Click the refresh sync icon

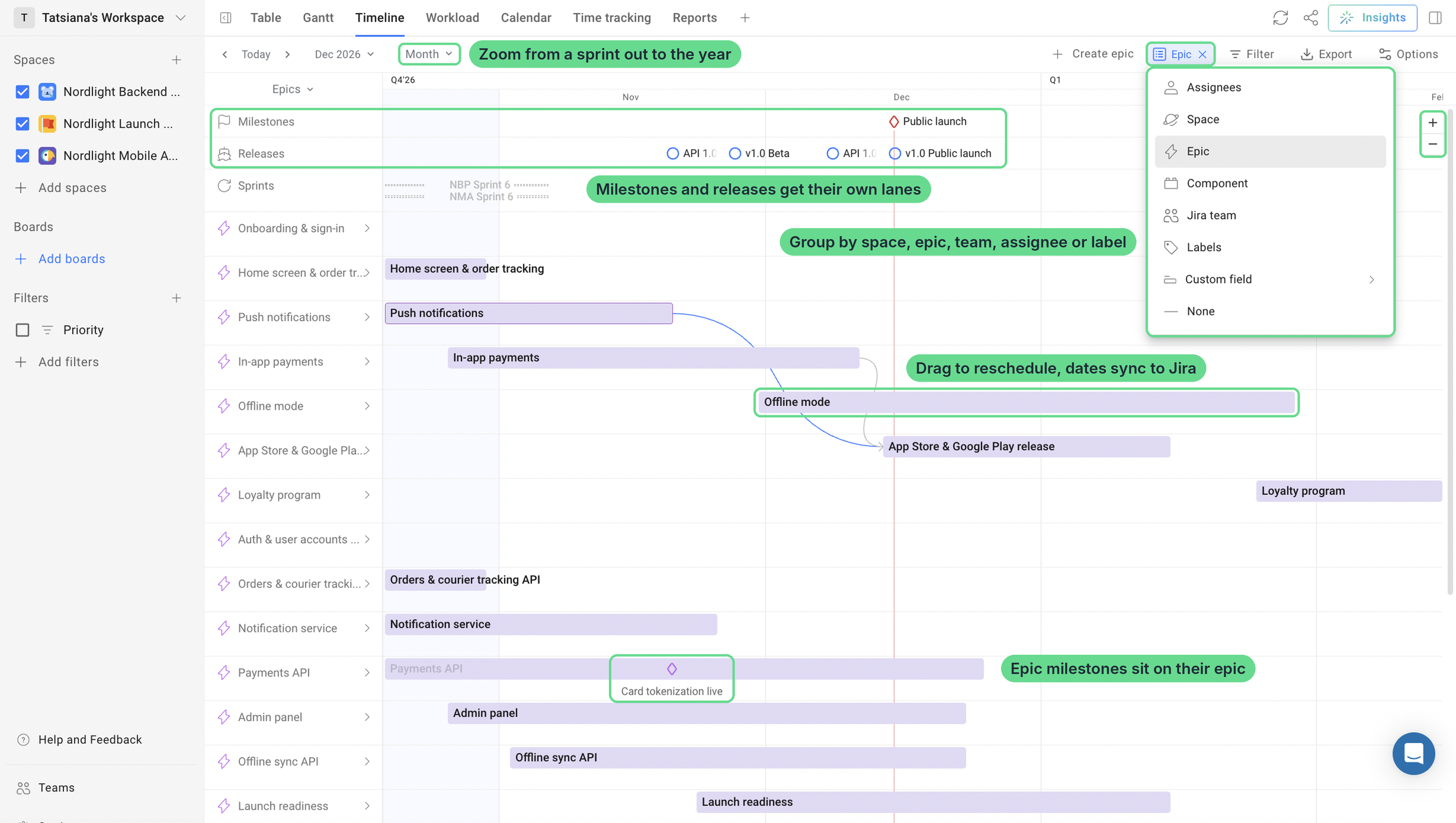[x=1280, y=18]
